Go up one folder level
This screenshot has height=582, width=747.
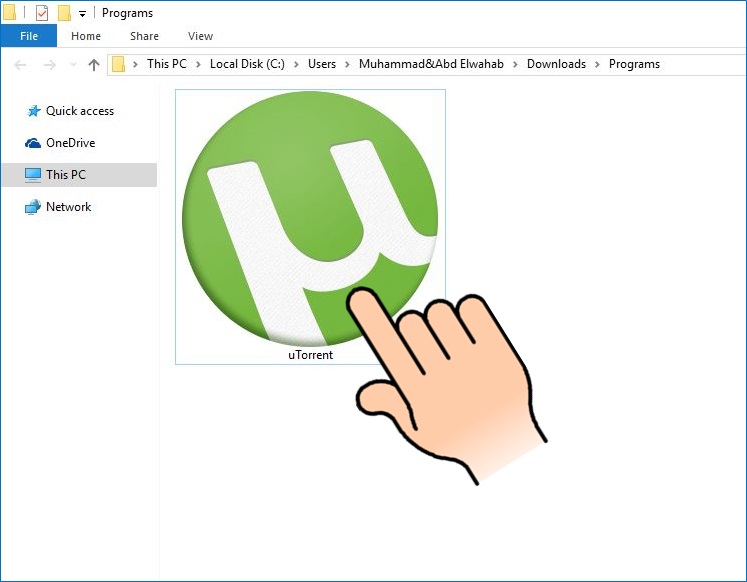[94, 64]
